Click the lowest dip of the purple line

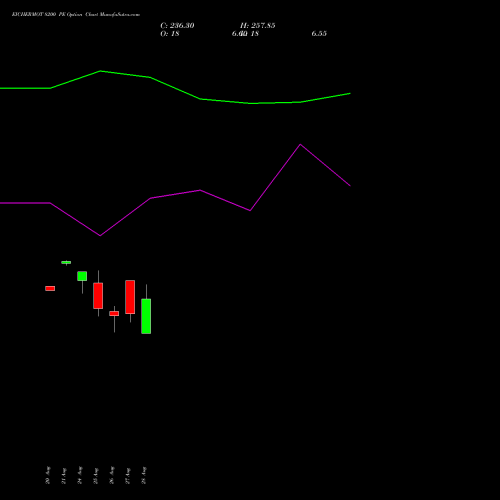tap(100, 236)
